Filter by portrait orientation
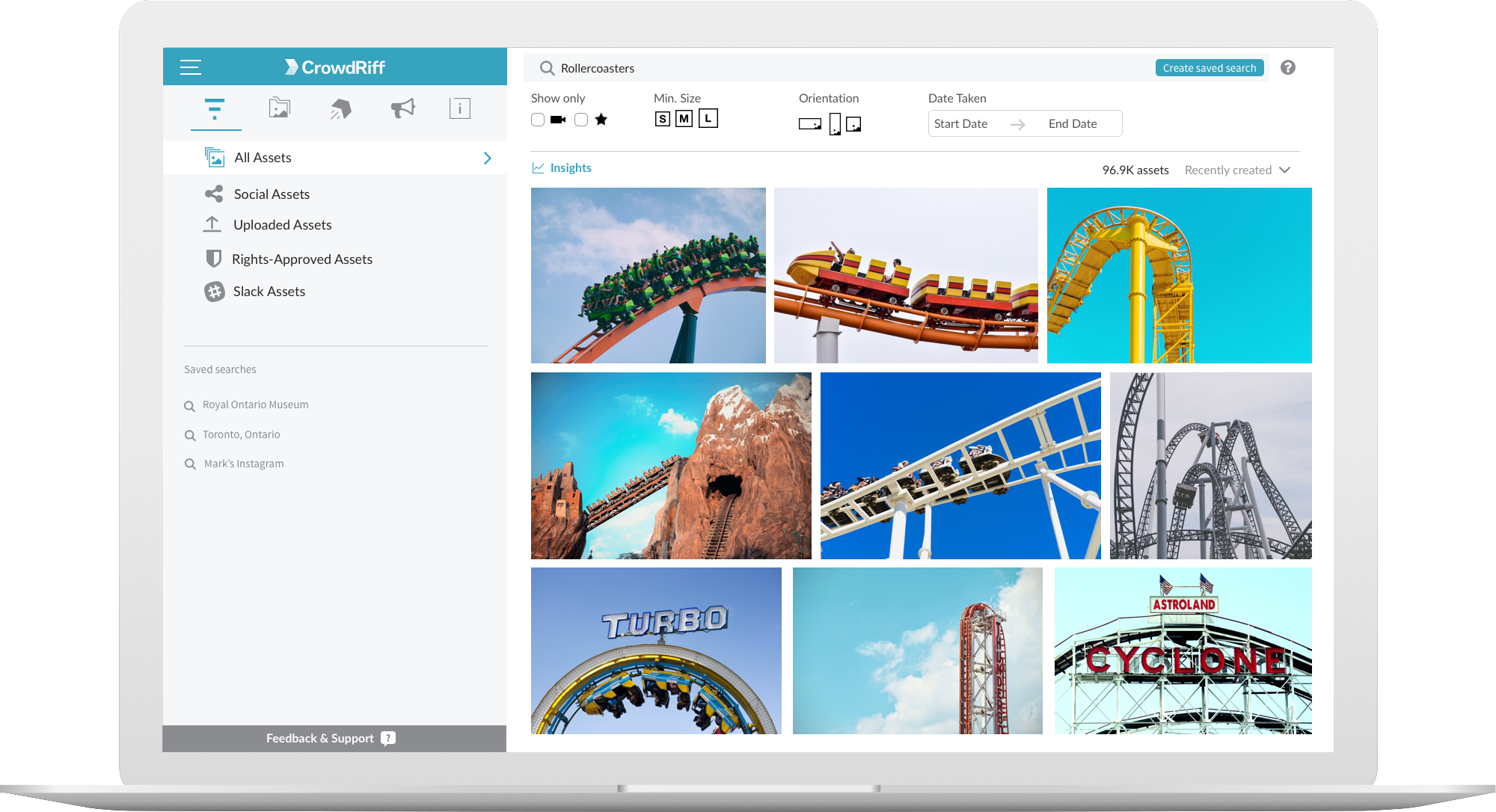1496x812 pixels. coord(835,124)
